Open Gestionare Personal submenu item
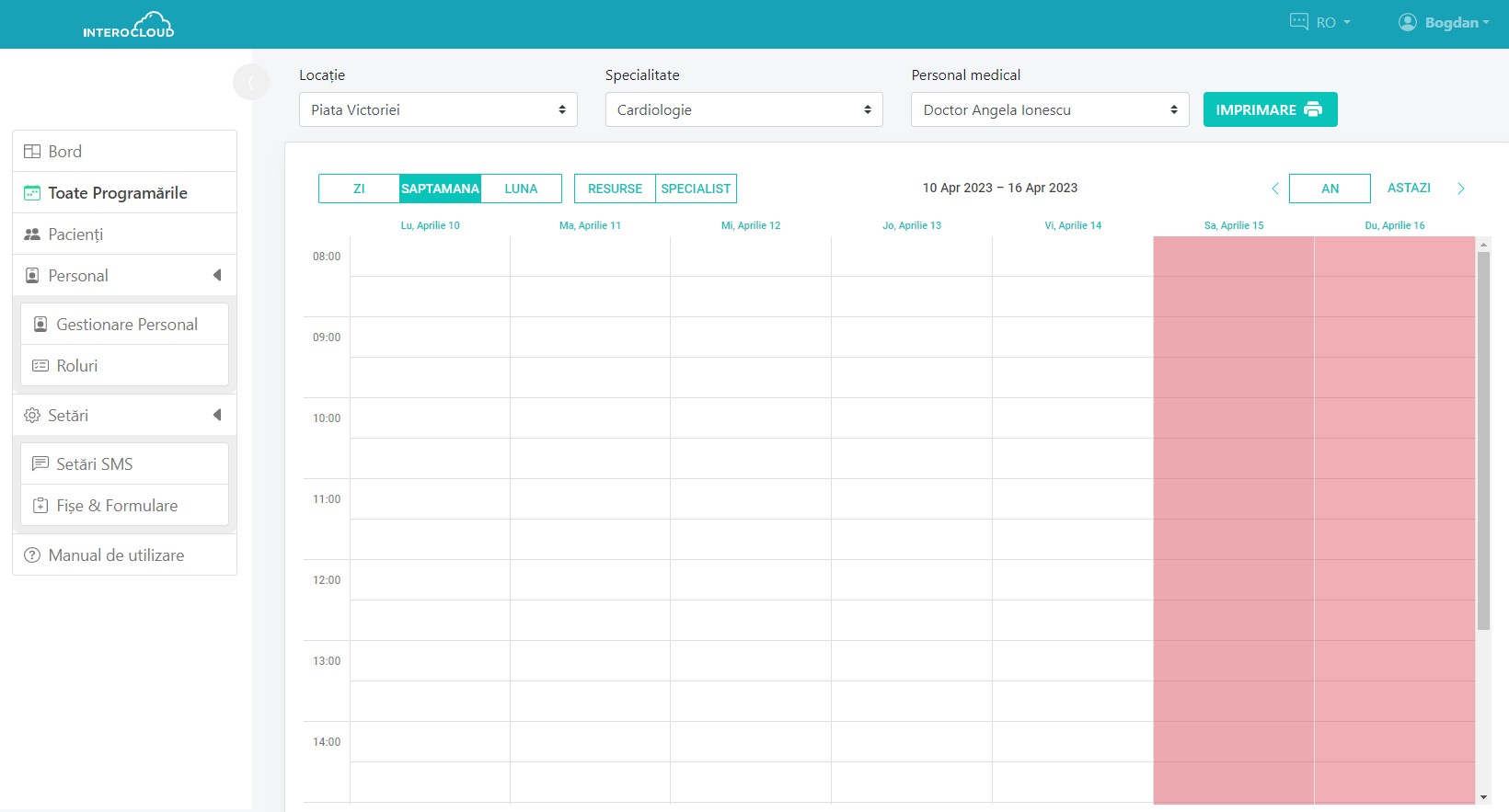Image resolution: width=1509 pixels, height=812 pixels. coord(126,325)
